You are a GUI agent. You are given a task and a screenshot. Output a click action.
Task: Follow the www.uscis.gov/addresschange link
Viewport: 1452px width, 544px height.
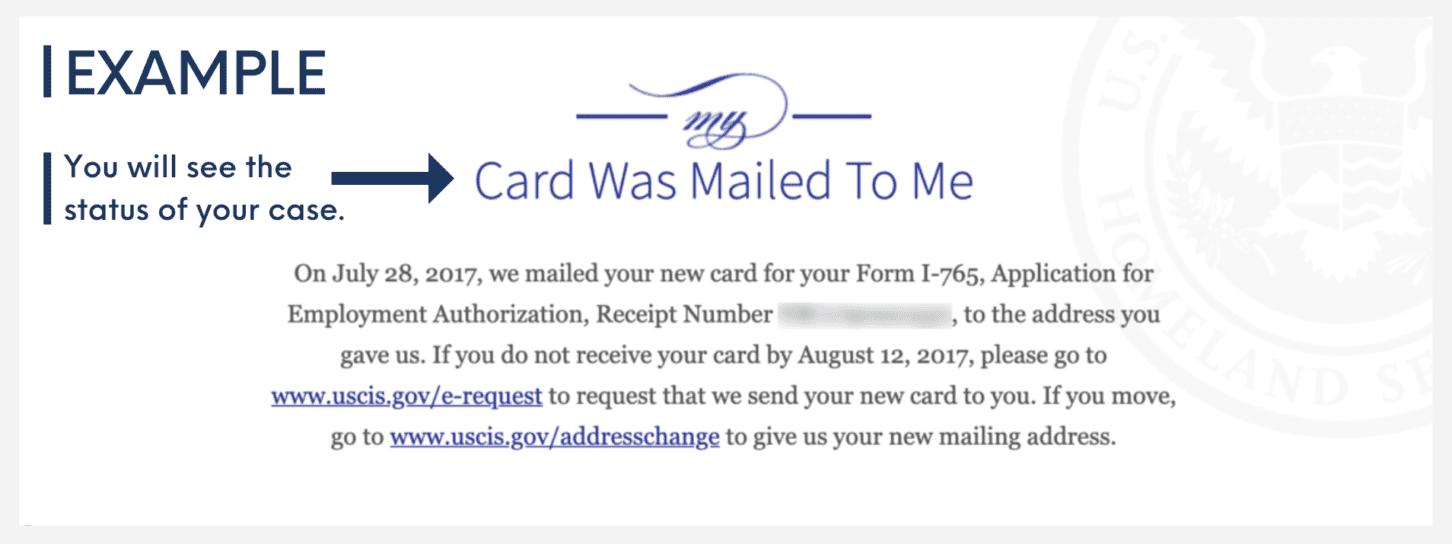click(554, 437)
